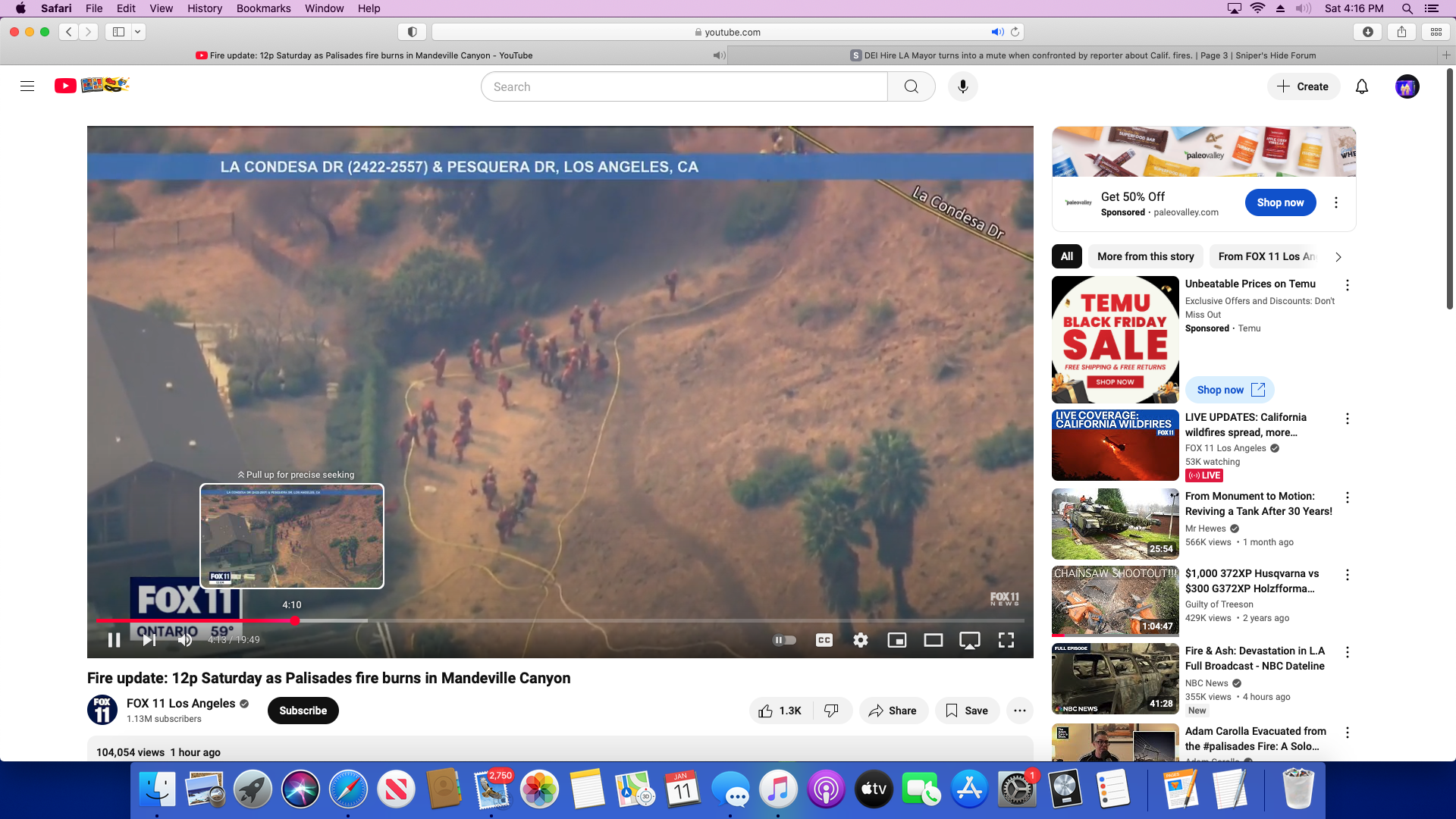Expand Safari sidebar dropdown arrow

tap(137, 32)
